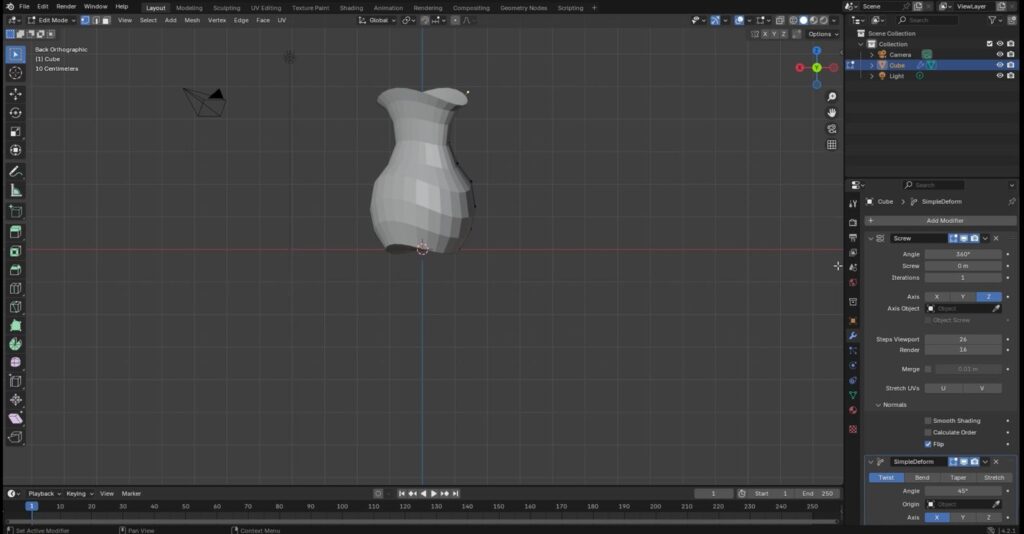Screen dimensions: 1024x534
Task: Select the Move tool in the toolbar
Action: 15,93
